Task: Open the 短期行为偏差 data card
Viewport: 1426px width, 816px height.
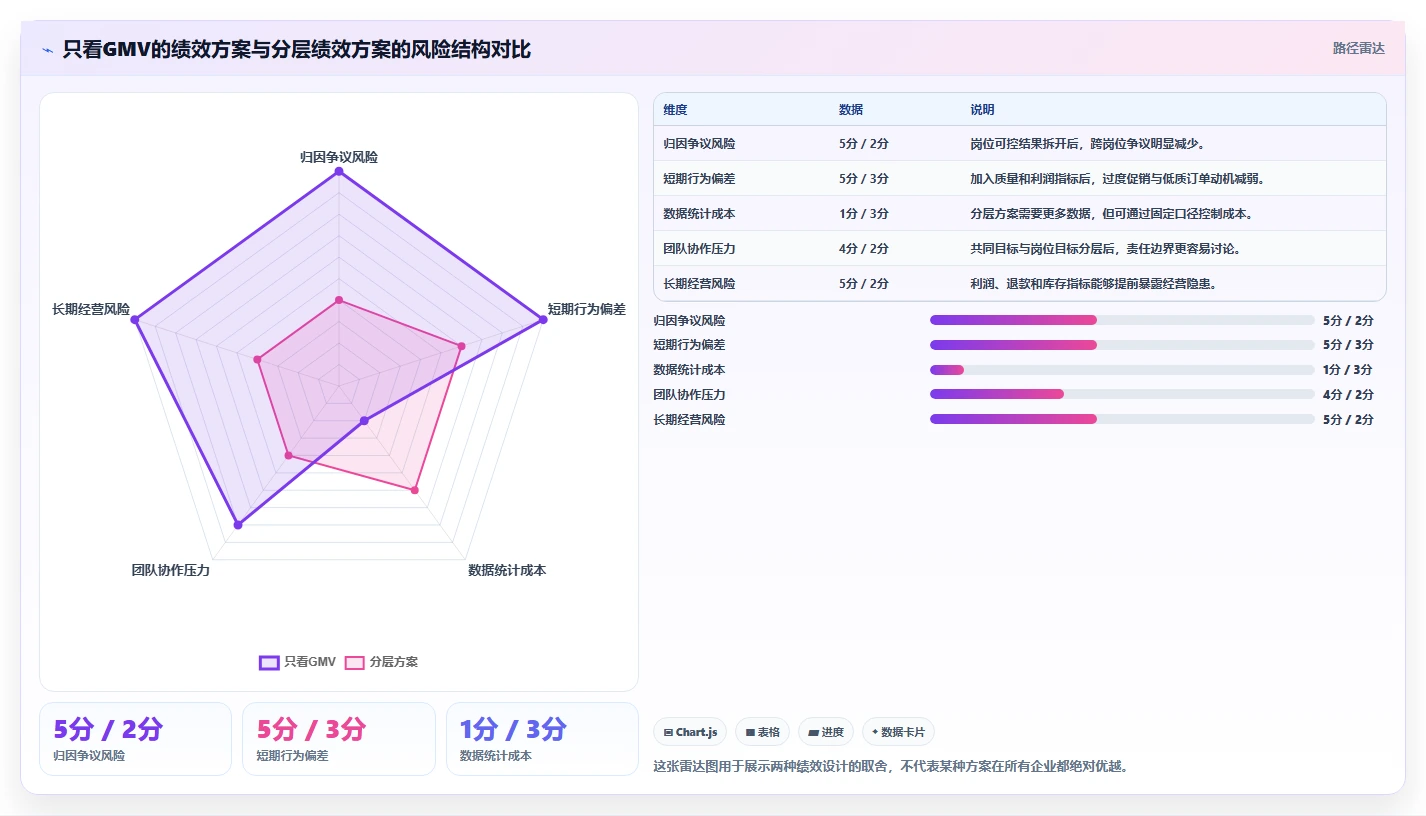Action: [339, 739]
